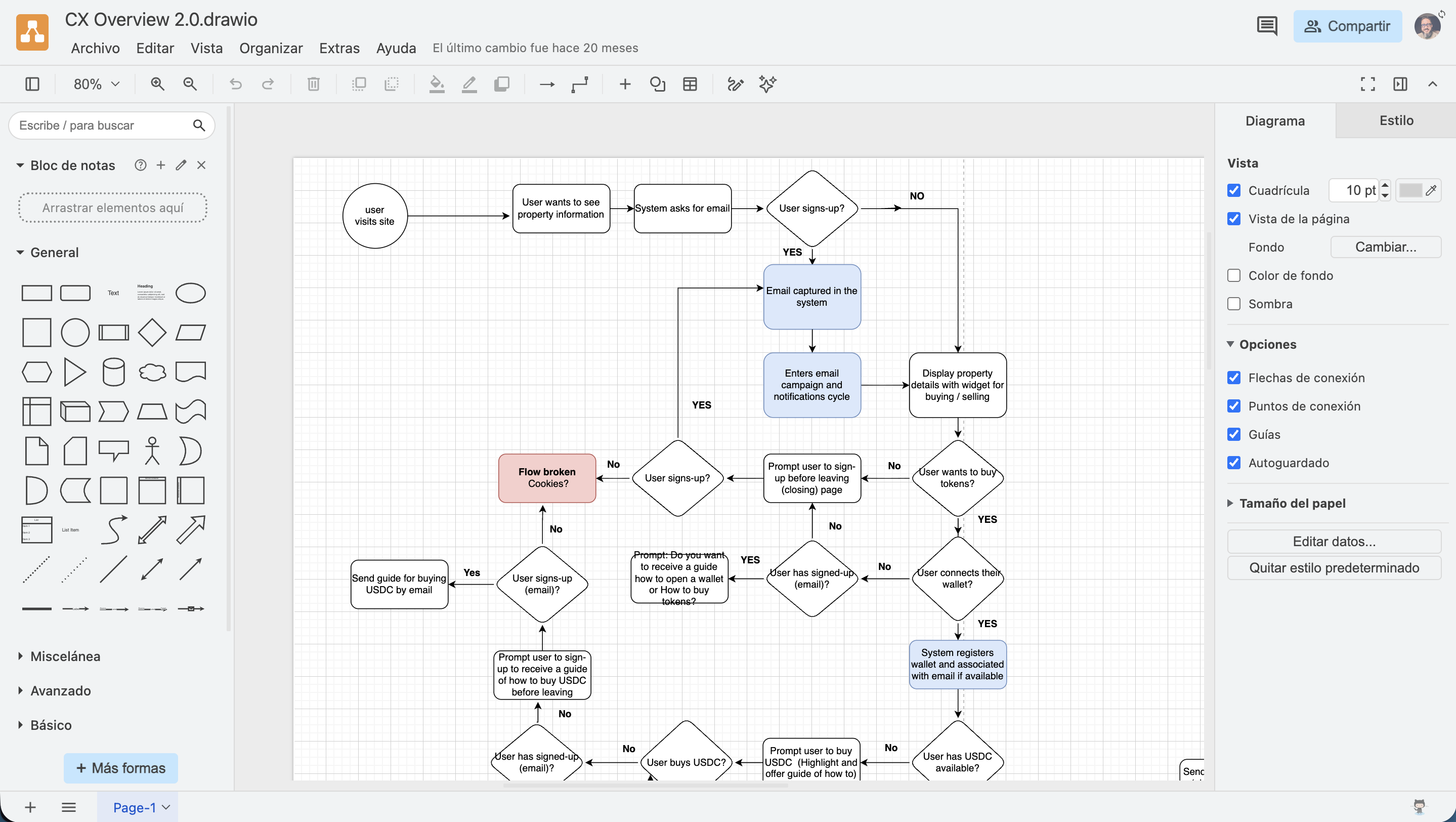Screen dimensions: 1456x822
Task: Click the + Más formas button
Action: 121,768
